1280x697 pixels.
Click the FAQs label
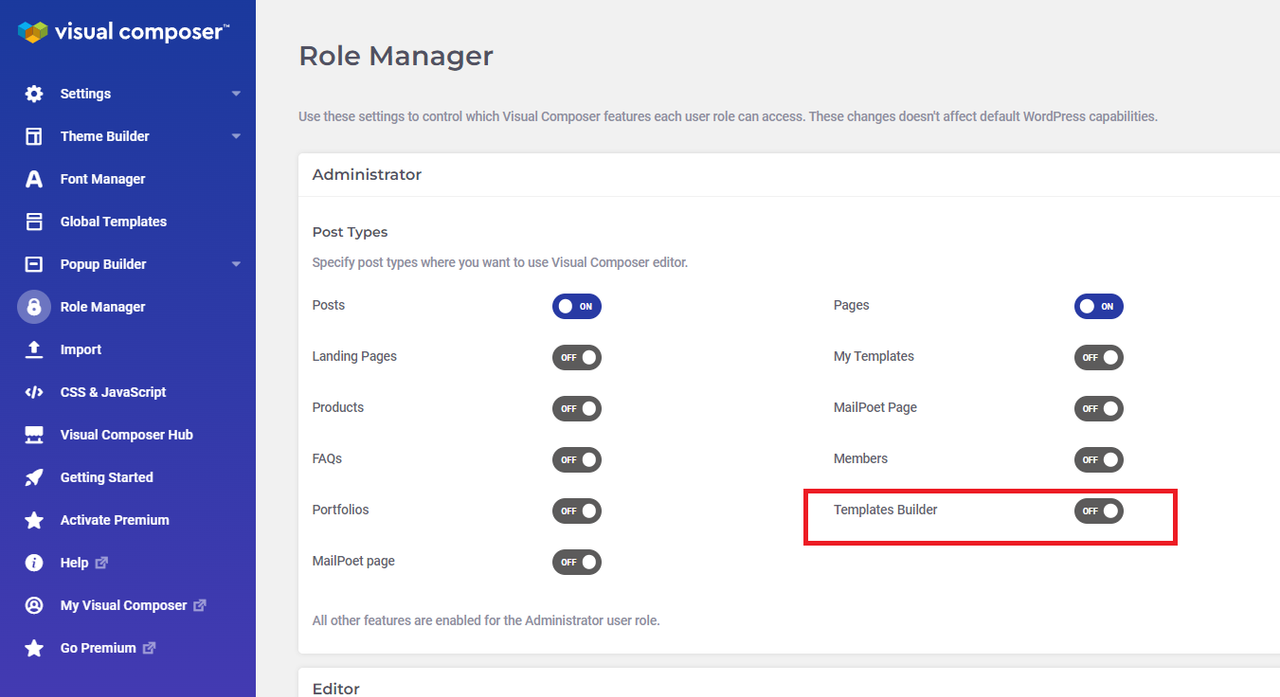[x=327, y=458]
